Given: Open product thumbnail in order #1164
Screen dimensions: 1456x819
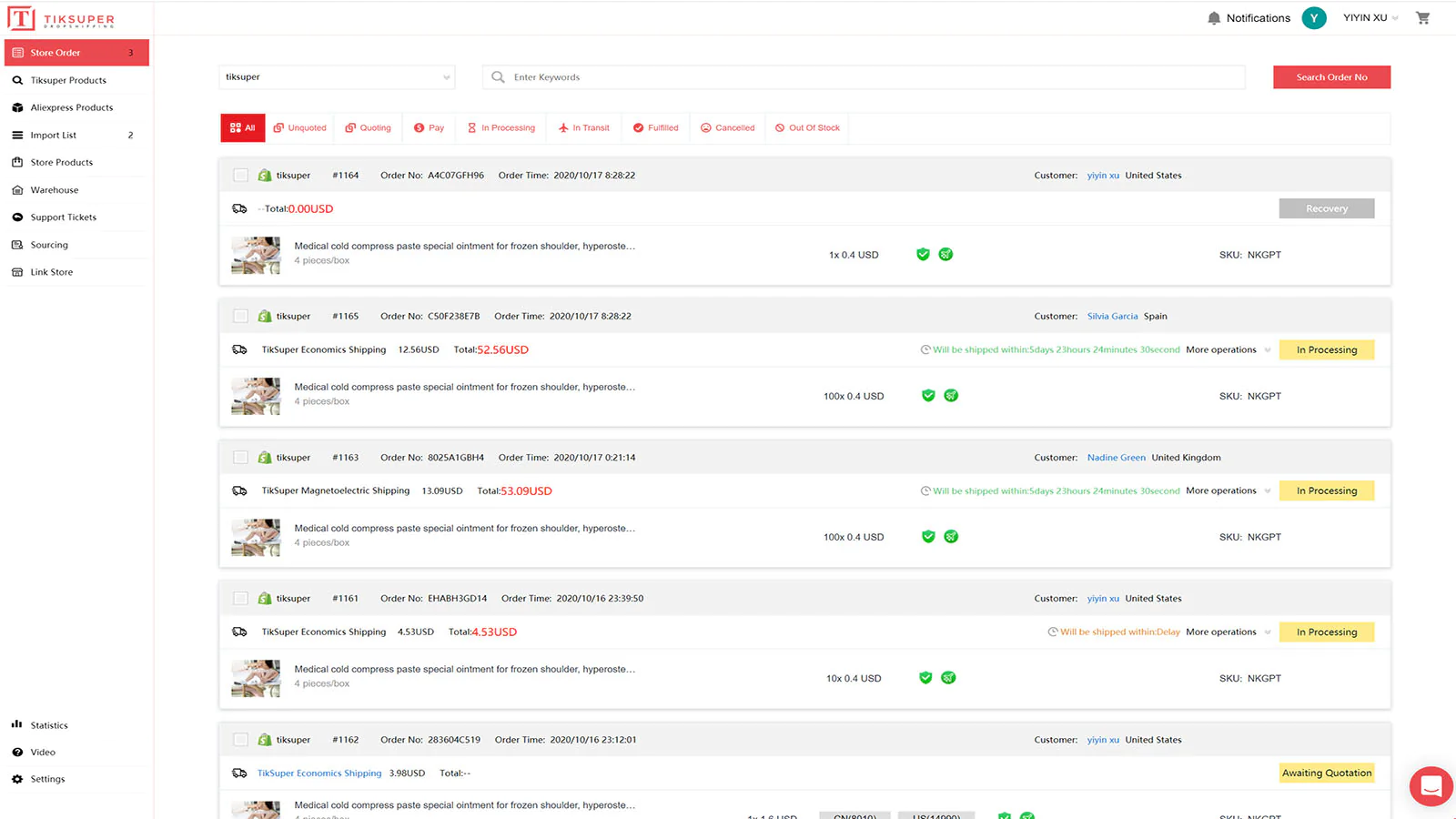Looking at the screenshot, I should point(256,255).
